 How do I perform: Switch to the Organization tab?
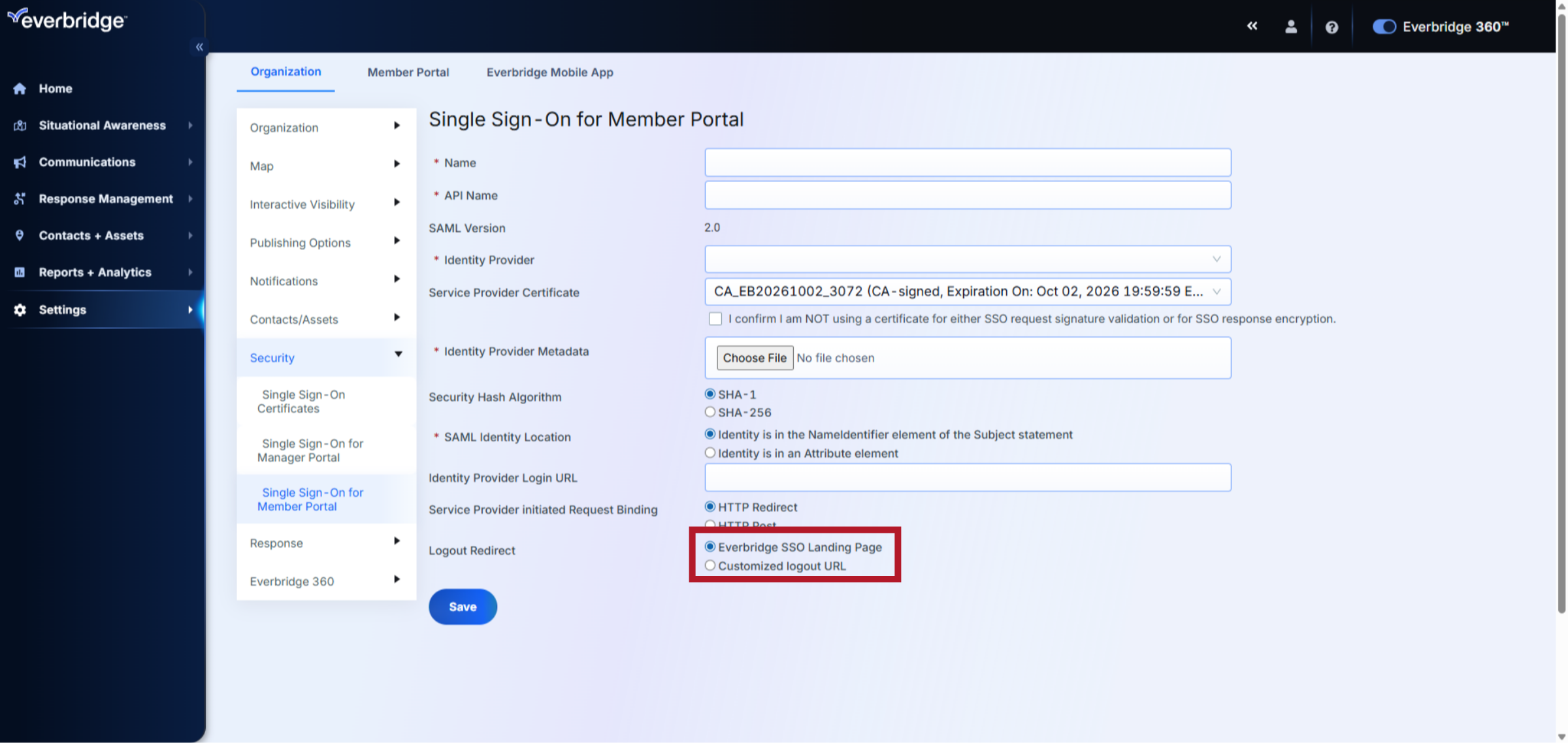(286, 72)
